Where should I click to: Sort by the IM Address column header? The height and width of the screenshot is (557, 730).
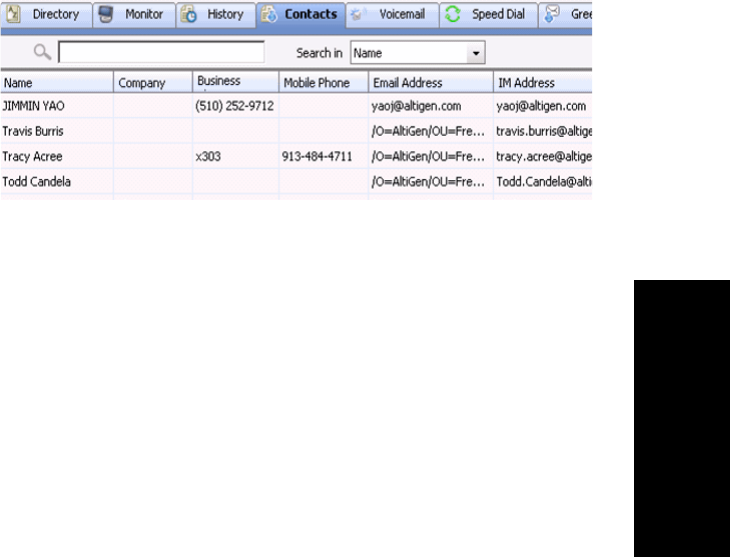[543, 82]
